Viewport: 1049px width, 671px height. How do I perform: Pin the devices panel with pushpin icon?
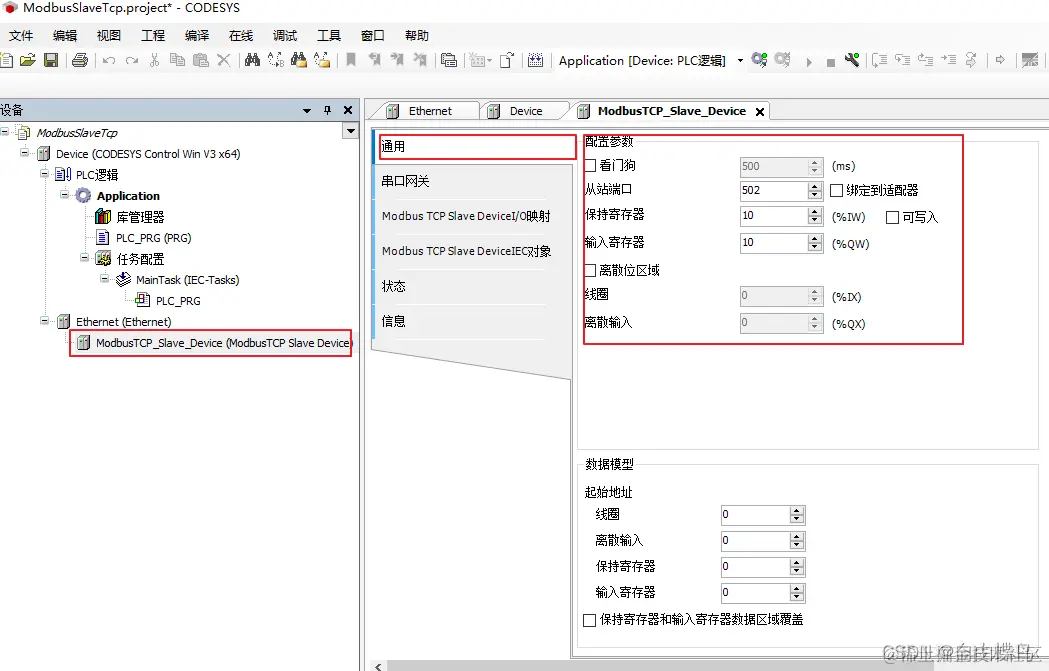tap(327, 110)
